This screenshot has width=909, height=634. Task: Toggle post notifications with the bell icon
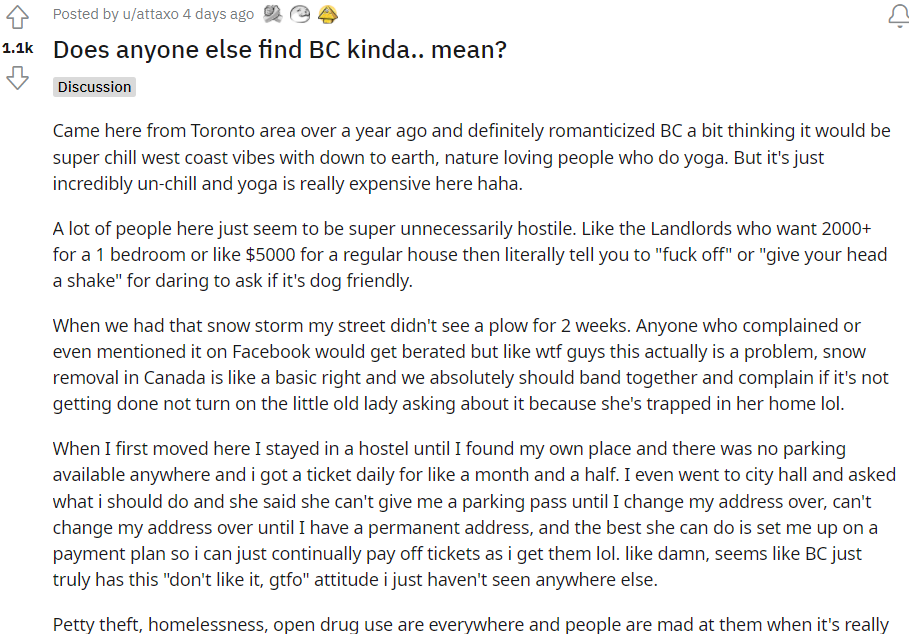(898, 15)
